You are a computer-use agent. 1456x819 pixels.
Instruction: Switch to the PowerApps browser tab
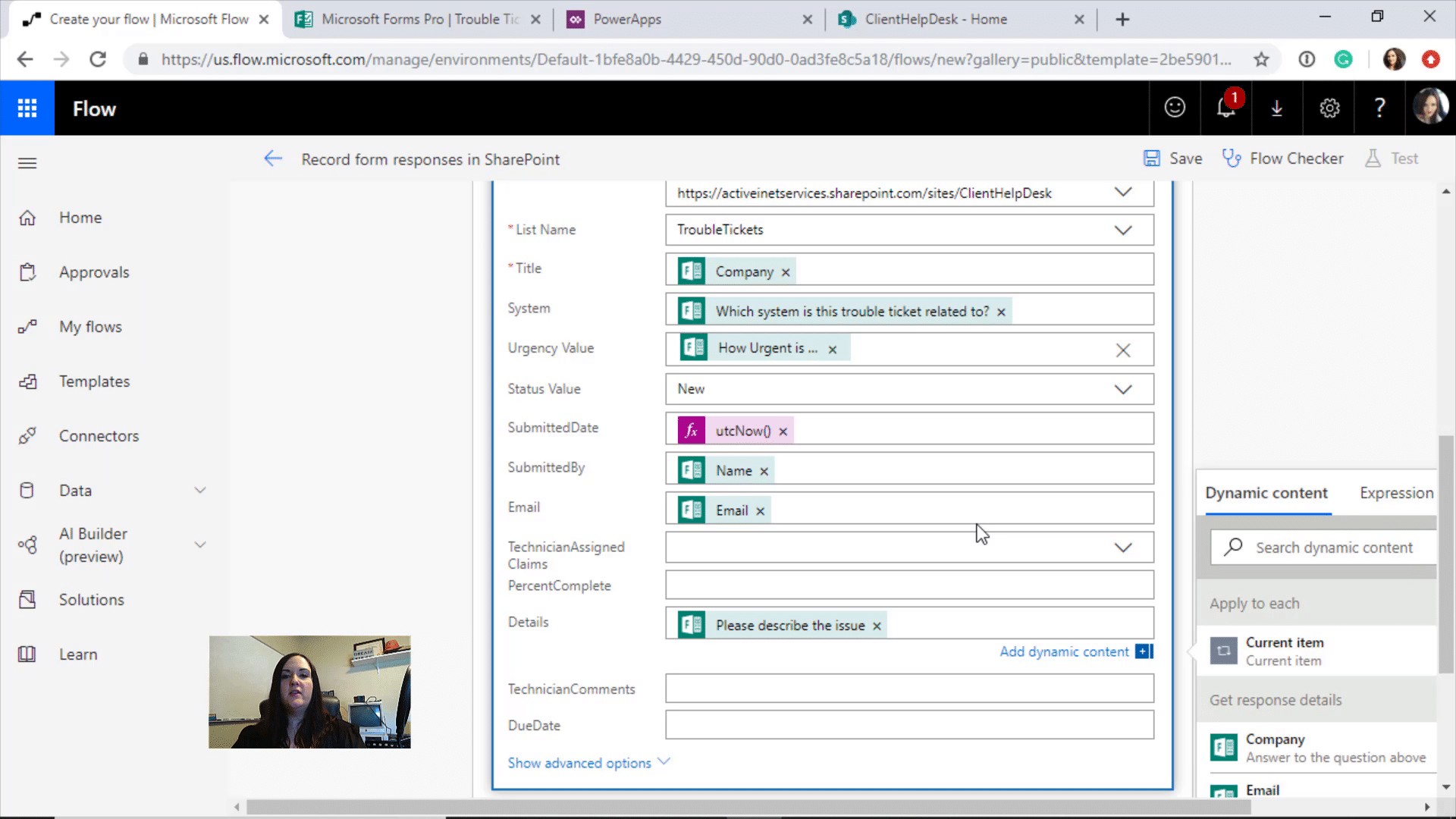pyautogui.click(x=688, y=20)
